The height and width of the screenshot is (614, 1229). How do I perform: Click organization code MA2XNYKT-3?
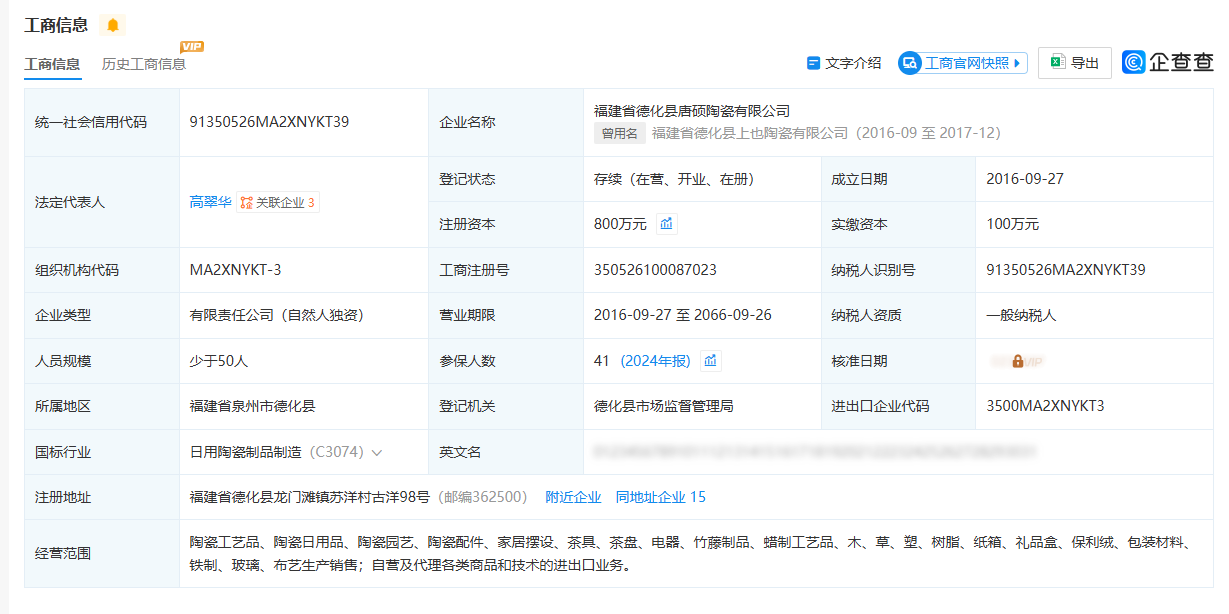click(x=234, y=270)
